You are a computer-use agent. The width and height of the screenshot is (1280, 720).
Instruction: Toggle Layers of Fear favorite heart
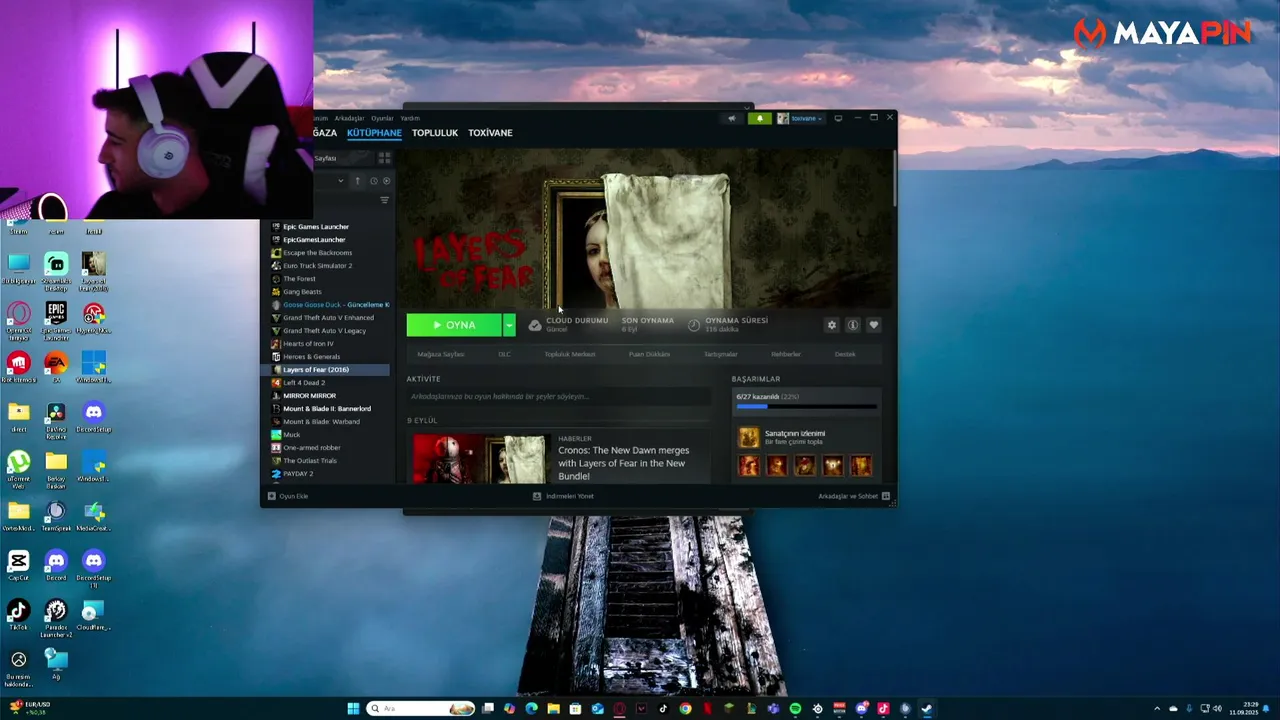[874, 325]
